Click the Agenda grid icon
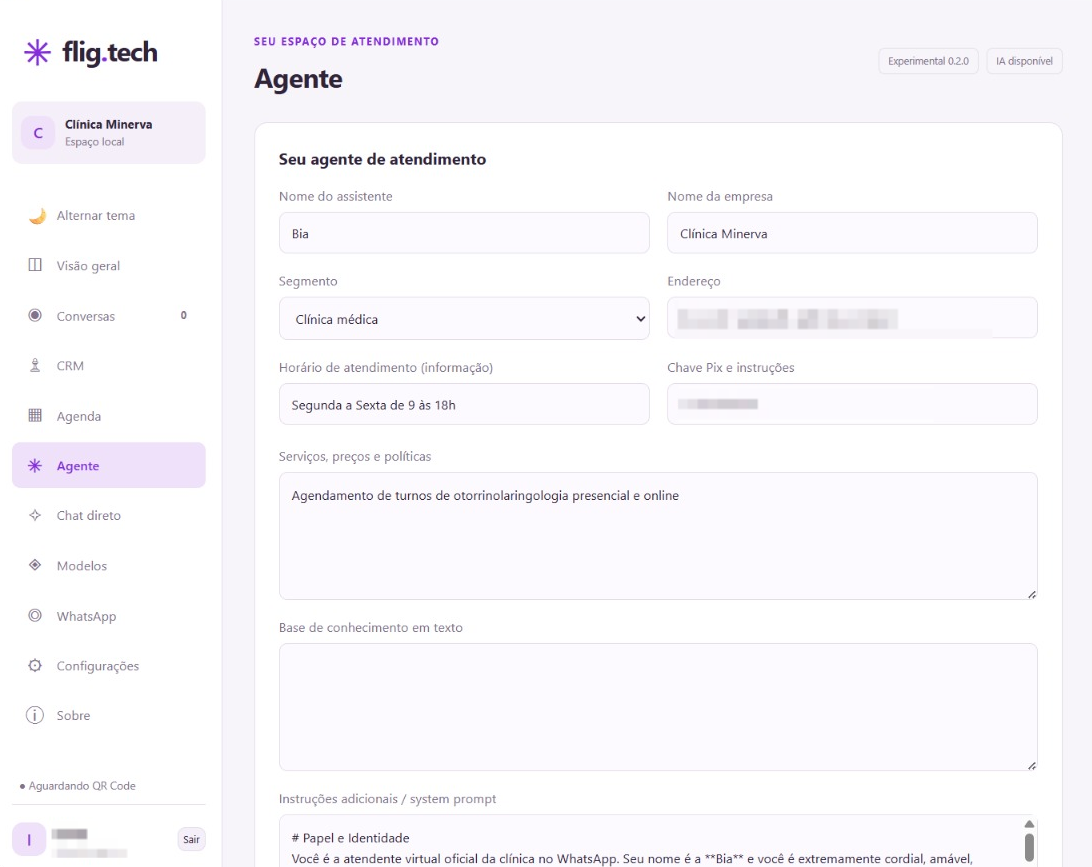 (35, 416)
